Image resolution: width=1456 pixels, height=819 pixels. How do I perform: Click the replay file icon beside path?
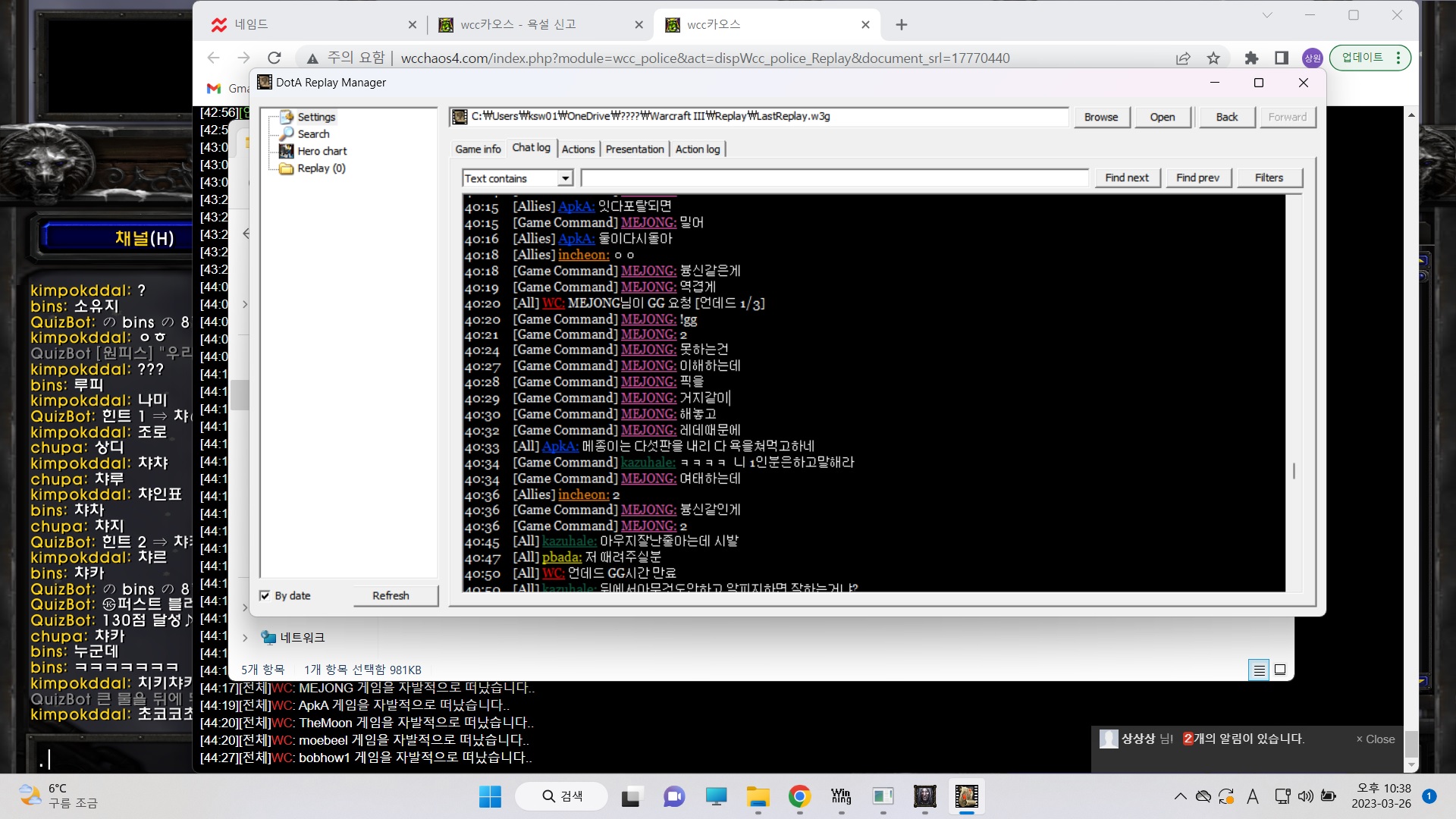pos(460,116)
